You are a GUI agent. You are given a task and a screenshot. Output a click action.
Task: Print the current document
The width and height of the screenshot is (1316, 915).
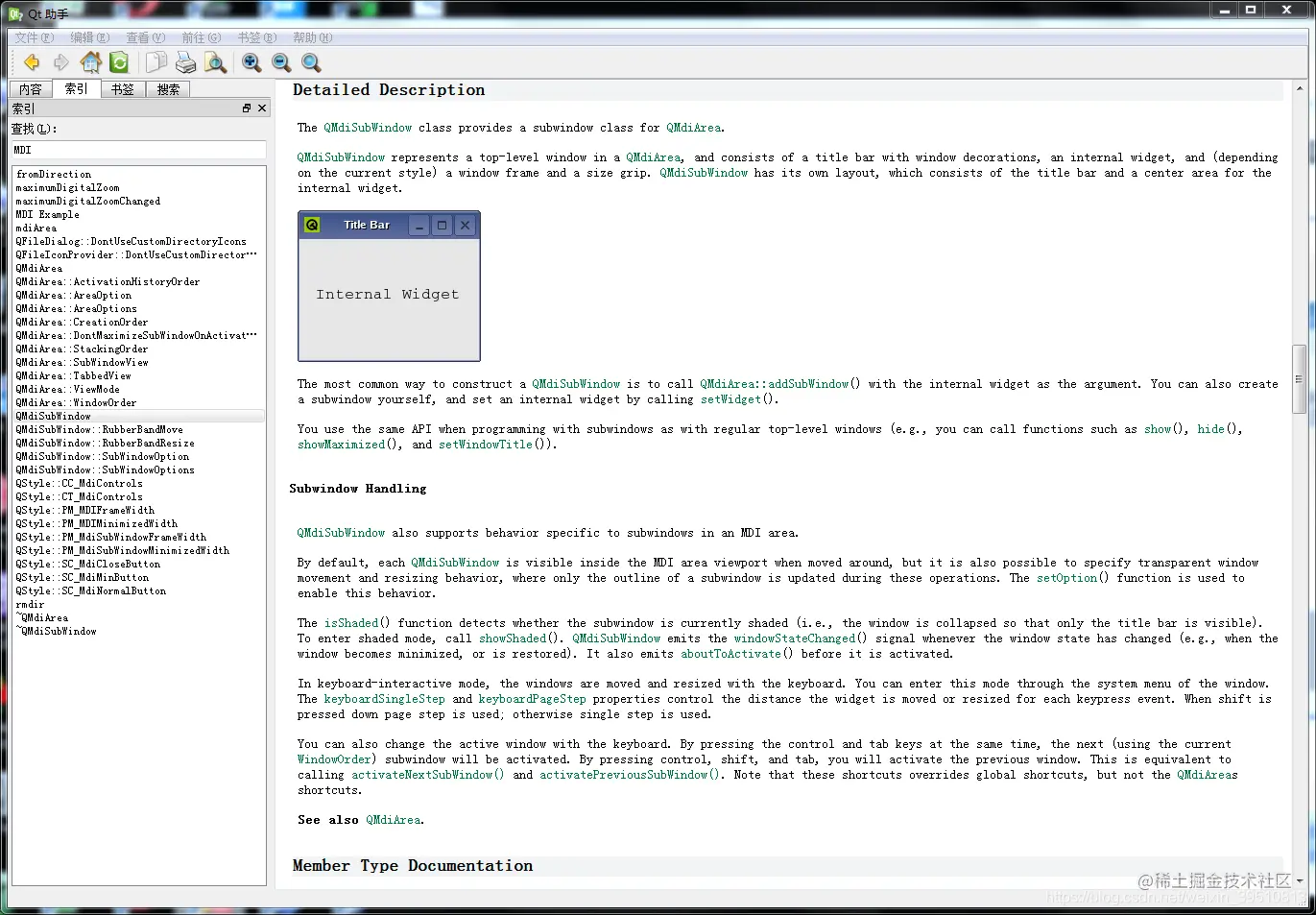[x=185, y=62]
